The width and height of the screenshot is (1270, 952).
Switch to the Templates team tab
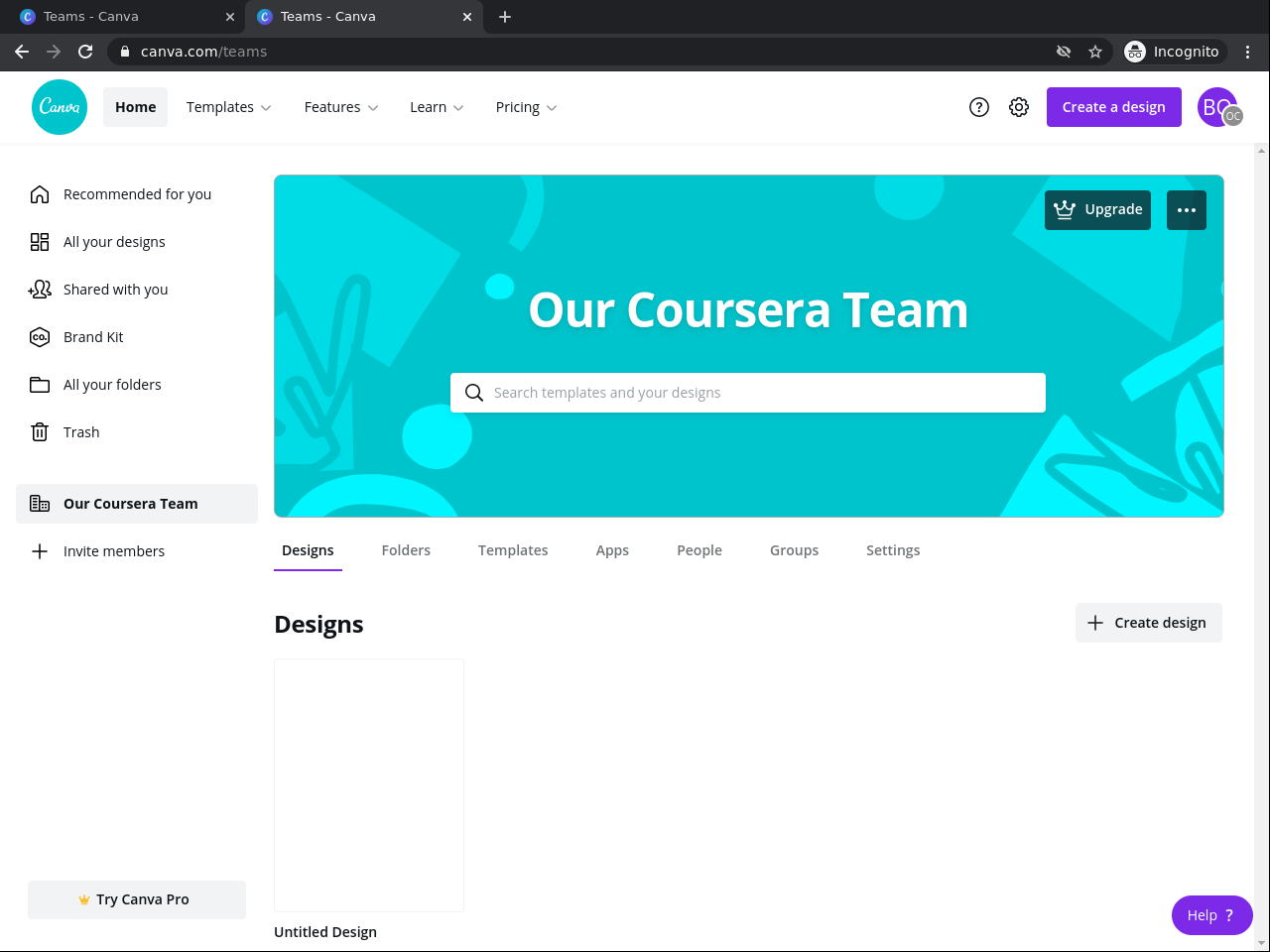coord(513,550)
